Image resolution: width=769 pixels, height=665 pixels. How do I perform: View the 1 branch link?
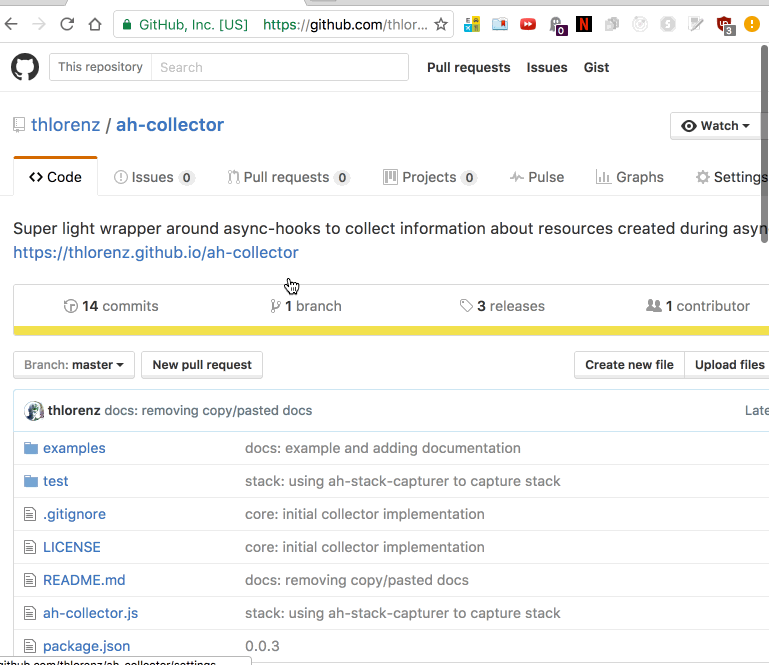pos(306,306)
